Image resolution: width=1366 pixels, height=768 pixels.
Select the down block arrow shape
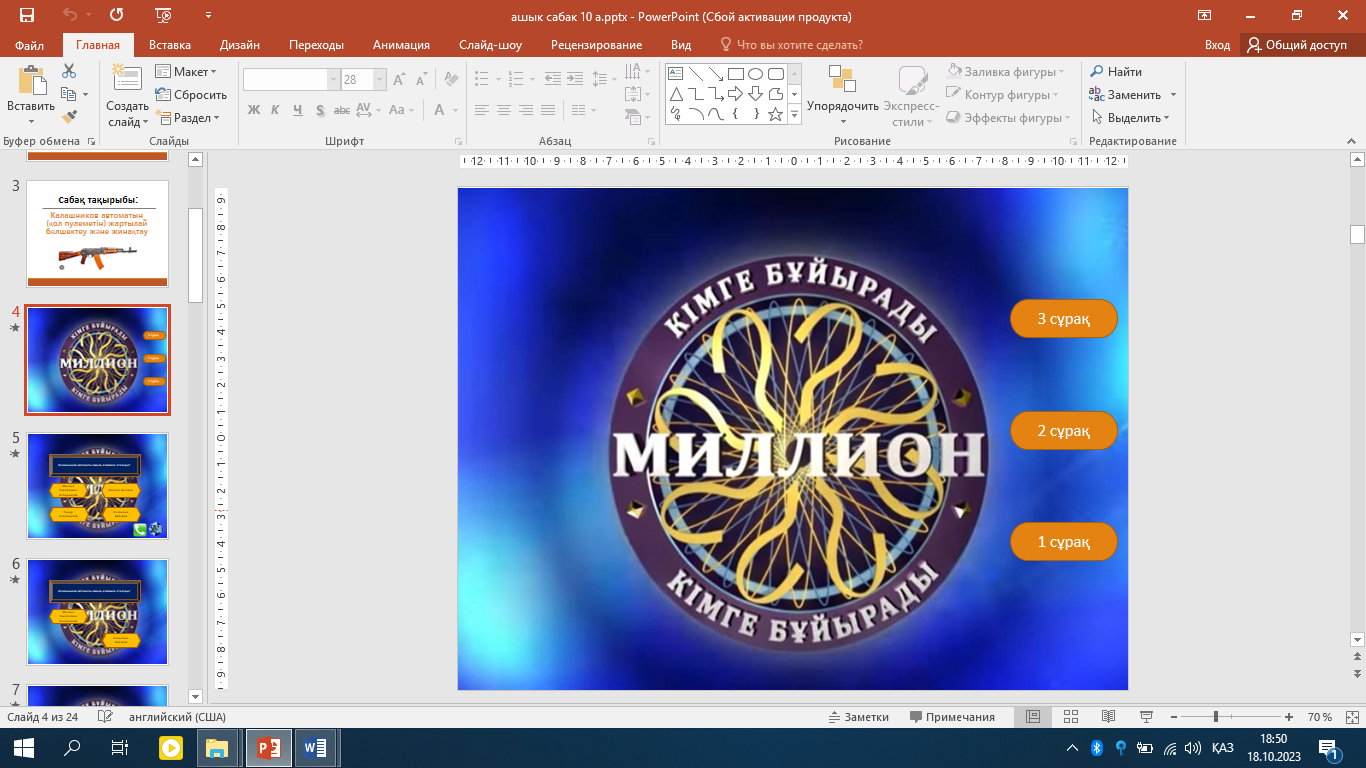755,94
